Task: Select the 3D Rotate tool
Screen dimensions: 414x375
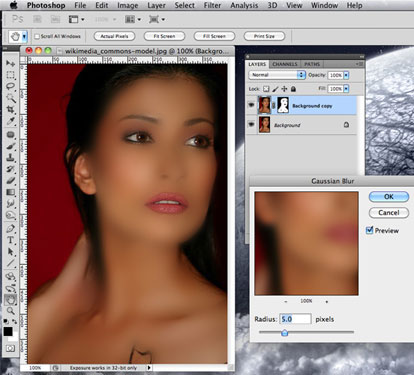Action: [x=10, y=276]
